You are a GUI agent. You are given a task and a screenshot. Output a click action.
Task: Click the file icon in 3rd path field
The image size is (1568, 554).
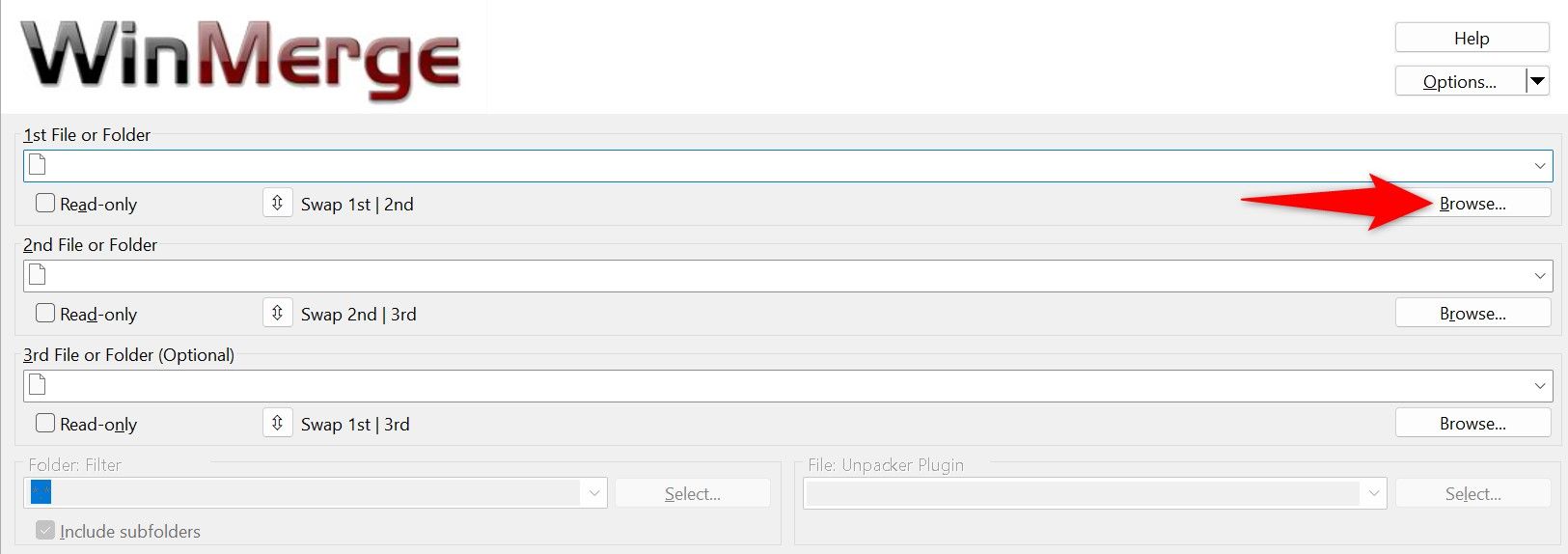pos(38,385)
